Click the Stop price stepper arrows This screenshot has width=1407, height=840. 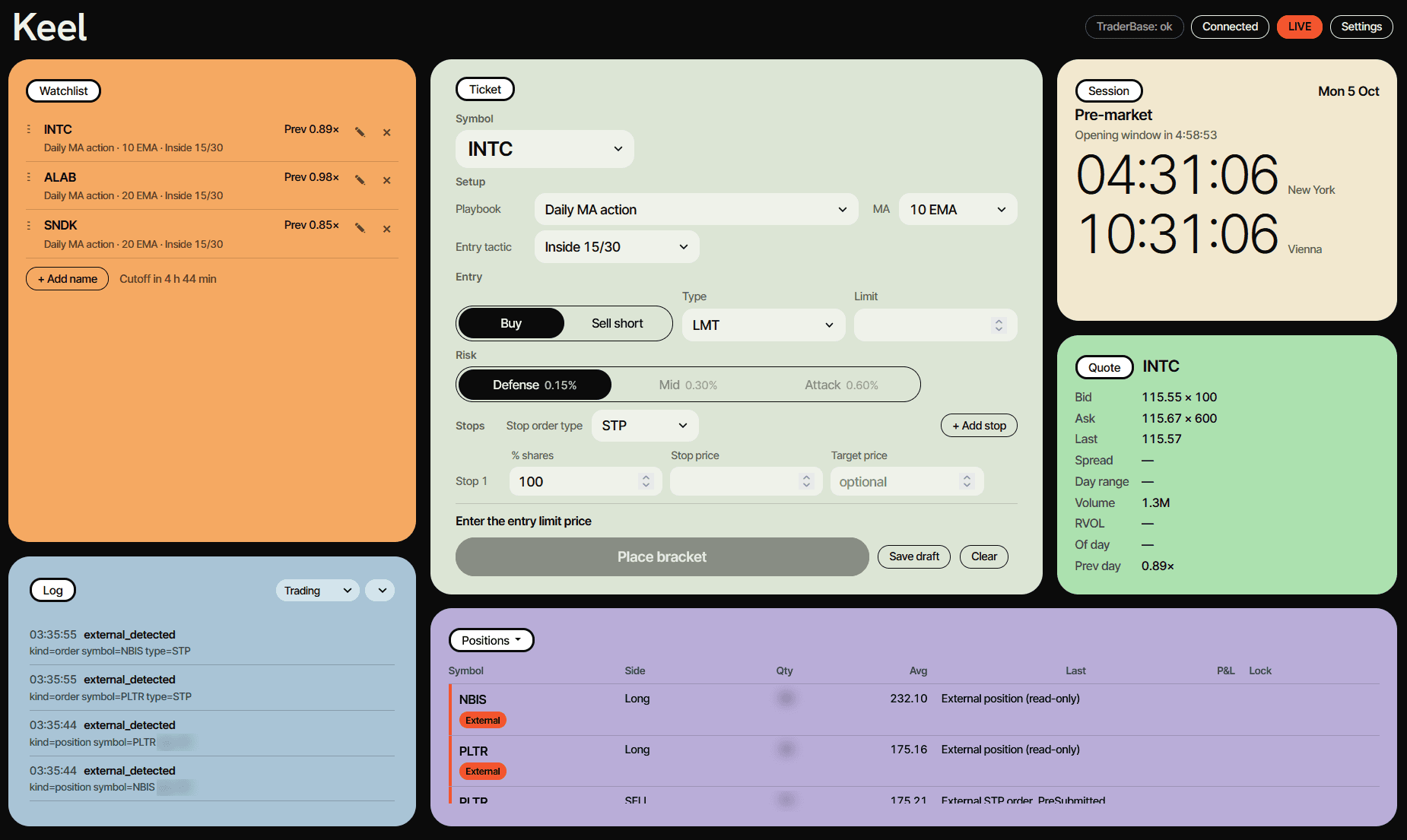click(806, 481)
